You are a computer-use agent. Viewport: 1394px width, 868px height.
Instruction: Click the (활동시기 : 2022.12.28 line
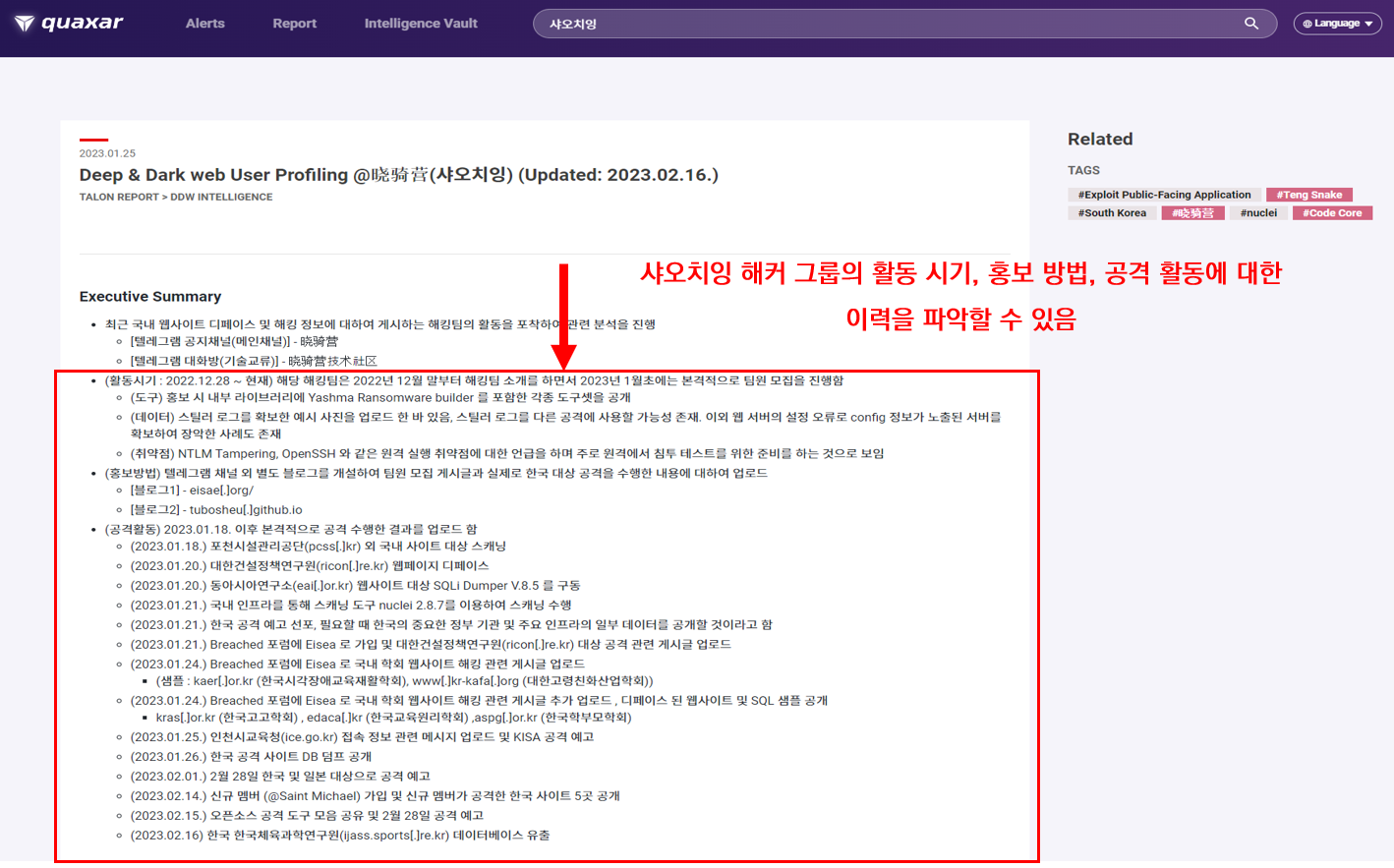(x=474, y=380)
